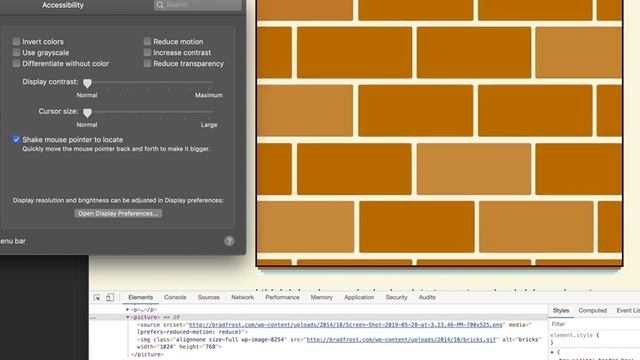640x360 pixels.
Task: Uncheck Shake mouse pointer to locate
Action: (16, 140)
